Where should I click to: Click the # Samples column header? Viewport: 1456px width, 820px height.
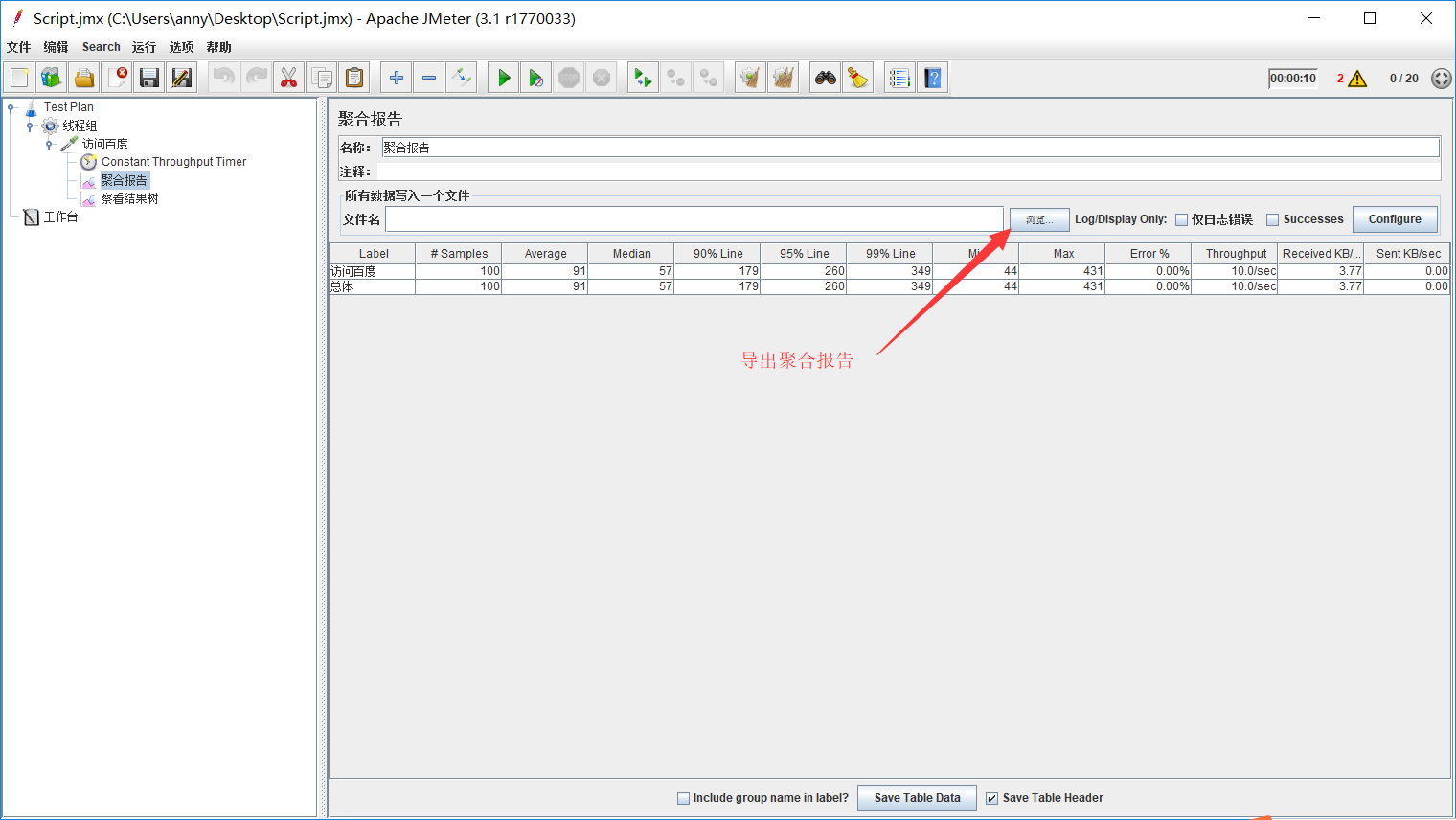point(459,254)
